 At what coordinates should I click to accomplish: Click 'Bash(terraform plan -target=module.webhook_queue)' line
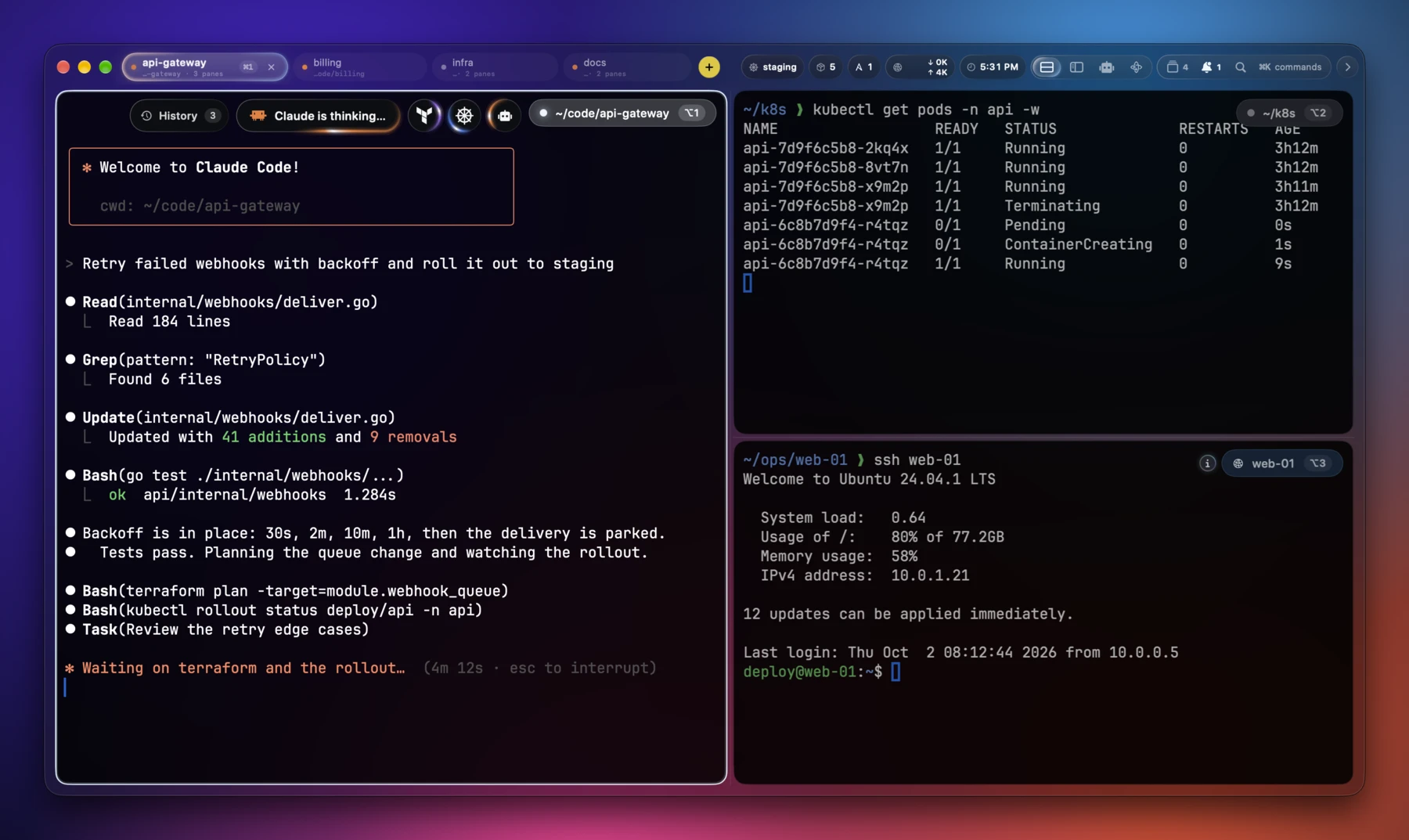tap(295, 591)
